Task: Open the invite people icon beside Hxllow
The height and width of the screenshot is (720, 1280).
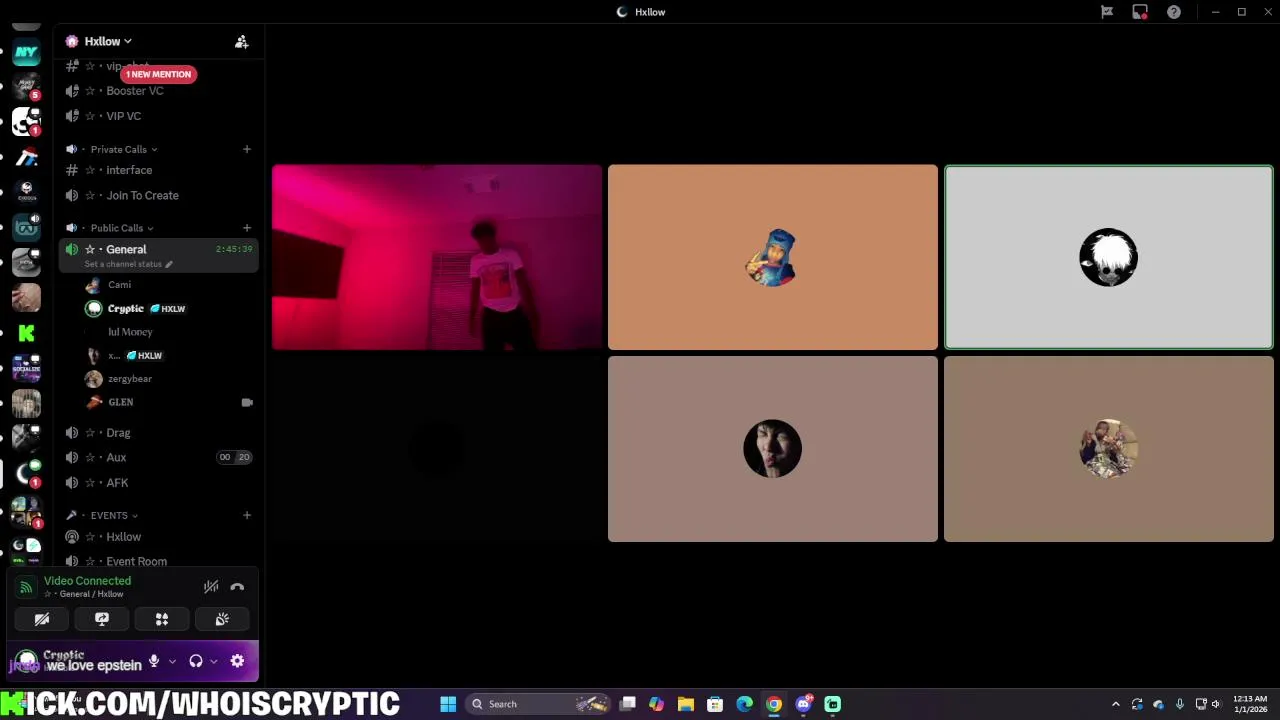Action: coord(241,42)
